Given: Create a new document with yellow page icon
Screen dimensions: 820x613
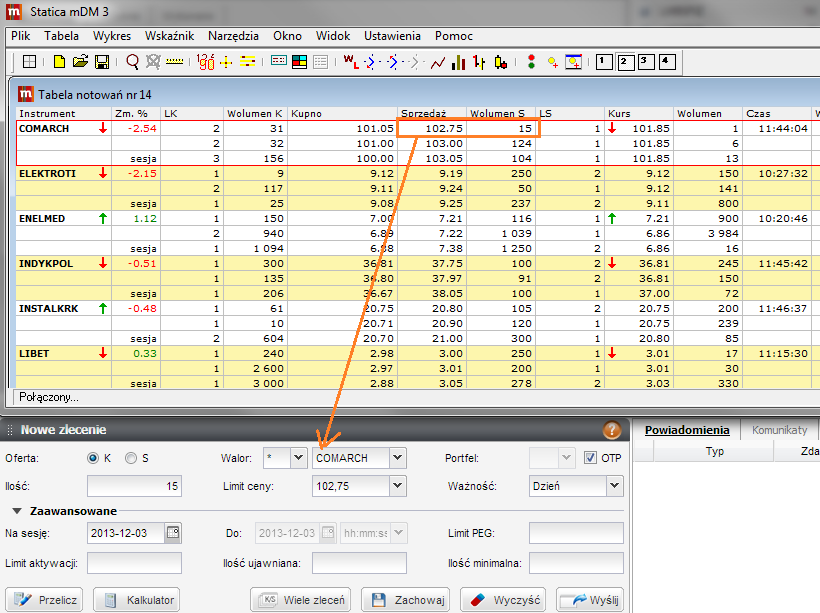Looking at the screenshot, I should 59,62.
